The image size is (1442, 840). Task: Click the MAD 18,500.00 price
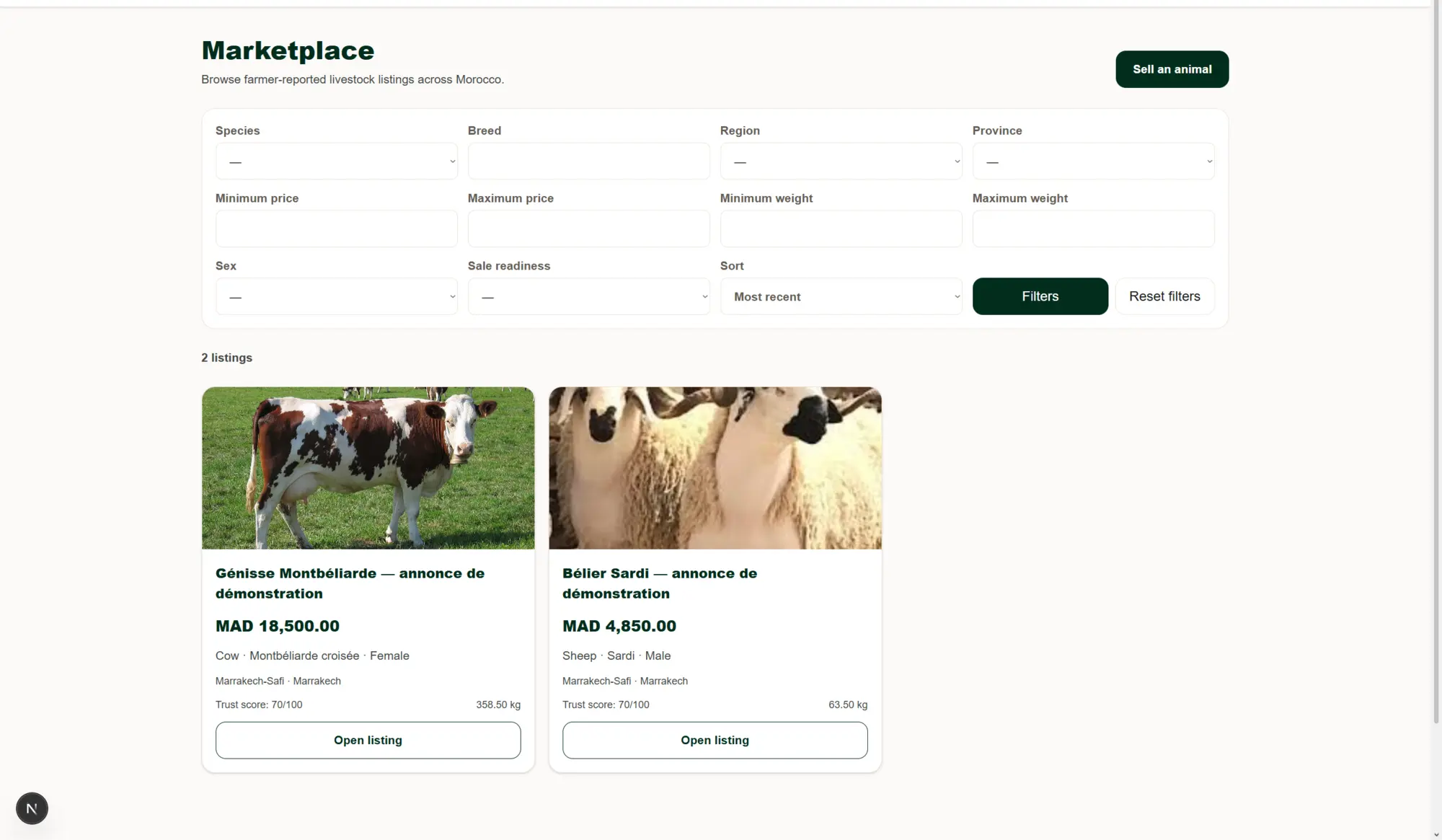click(278, 626)
